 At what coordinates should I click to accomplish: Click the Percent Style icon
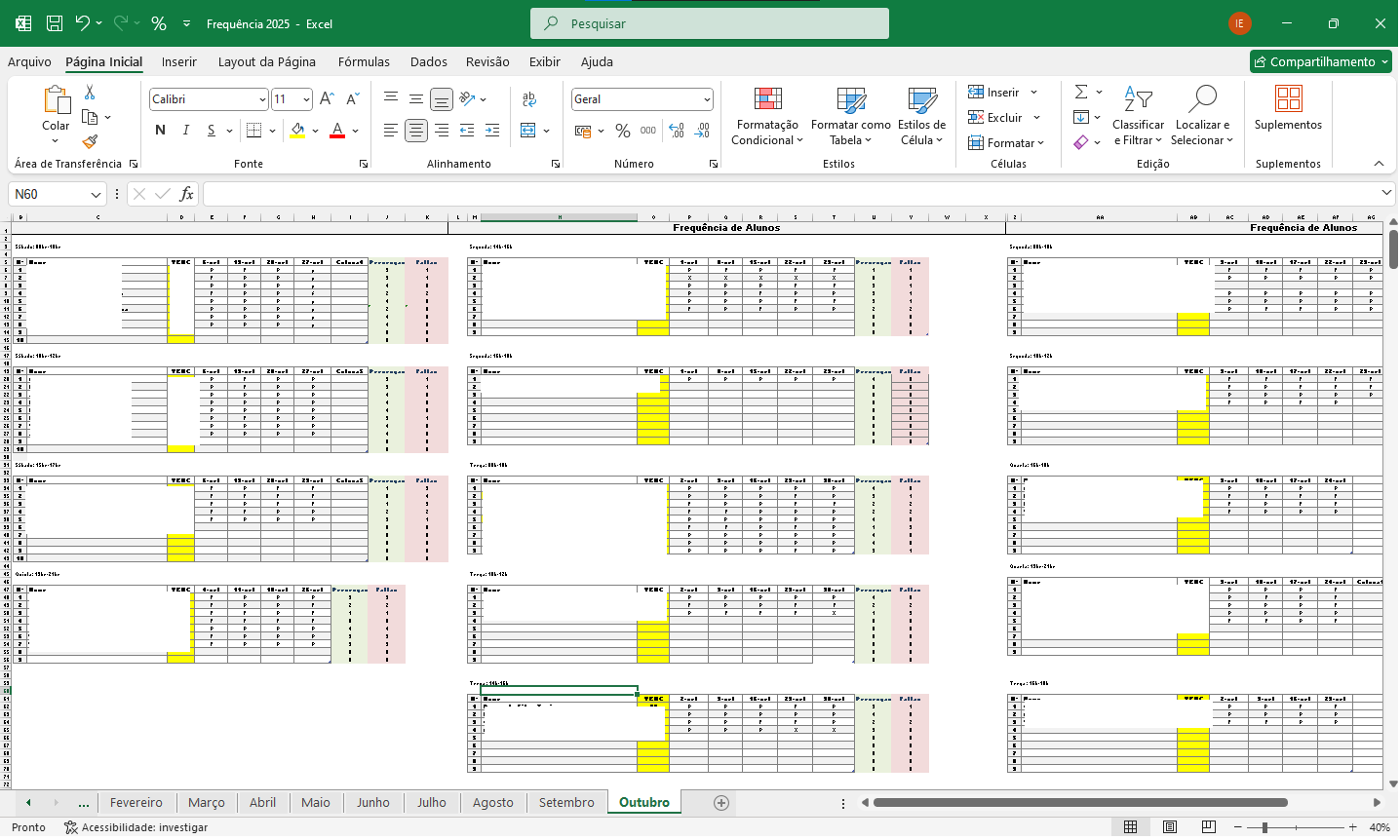pos(623,131)
